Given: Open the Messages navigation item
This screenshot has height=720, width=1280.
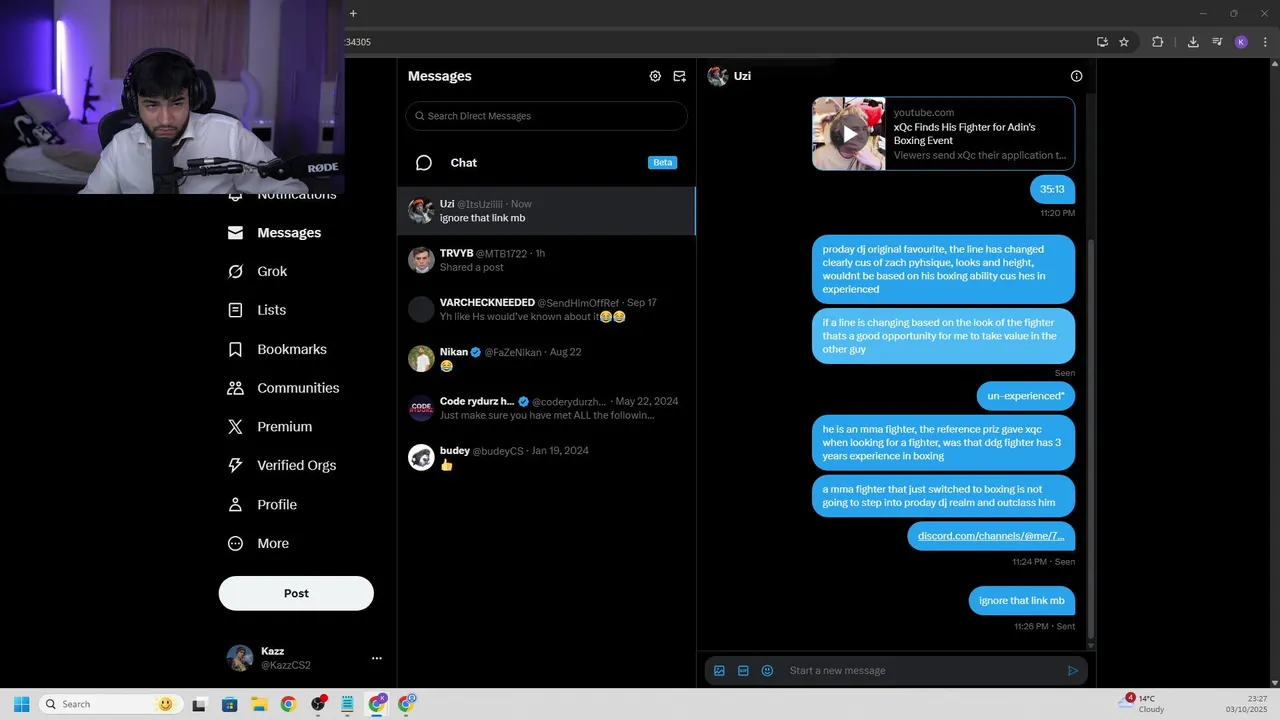Looking at the screenshot, I should [275, 233].
